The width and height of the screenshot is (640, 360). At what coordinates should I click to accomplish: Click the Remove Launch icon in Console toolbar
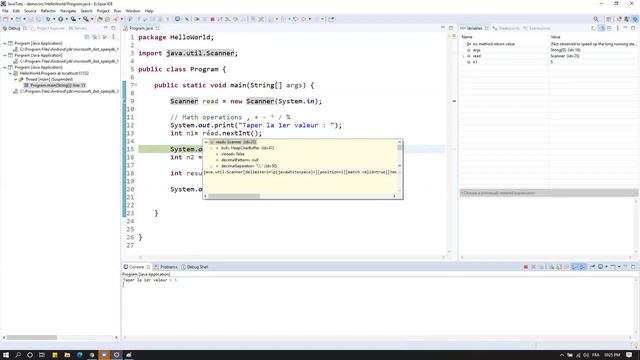[x=533, y=267]
